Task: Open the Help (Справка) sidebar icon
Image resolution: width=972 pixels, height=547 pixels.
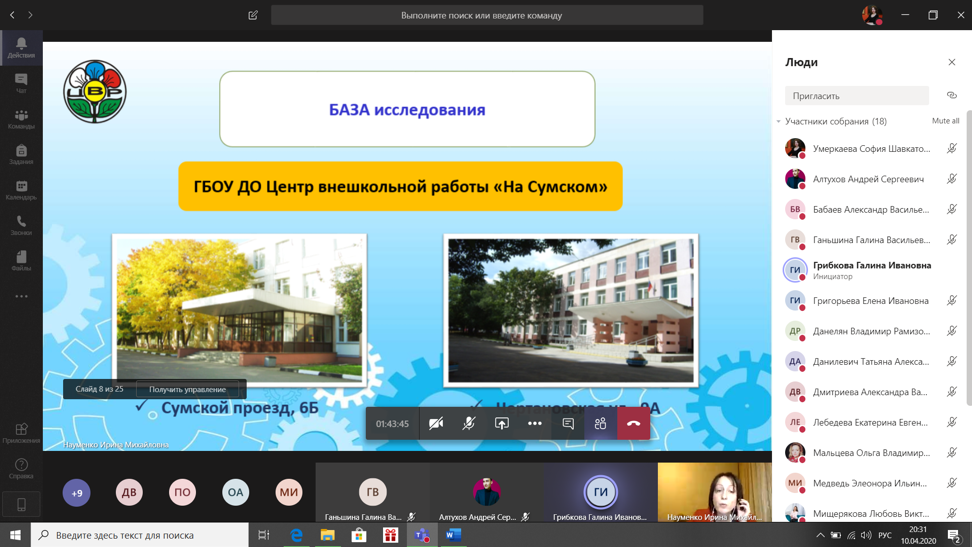Action: click(21, 469)
